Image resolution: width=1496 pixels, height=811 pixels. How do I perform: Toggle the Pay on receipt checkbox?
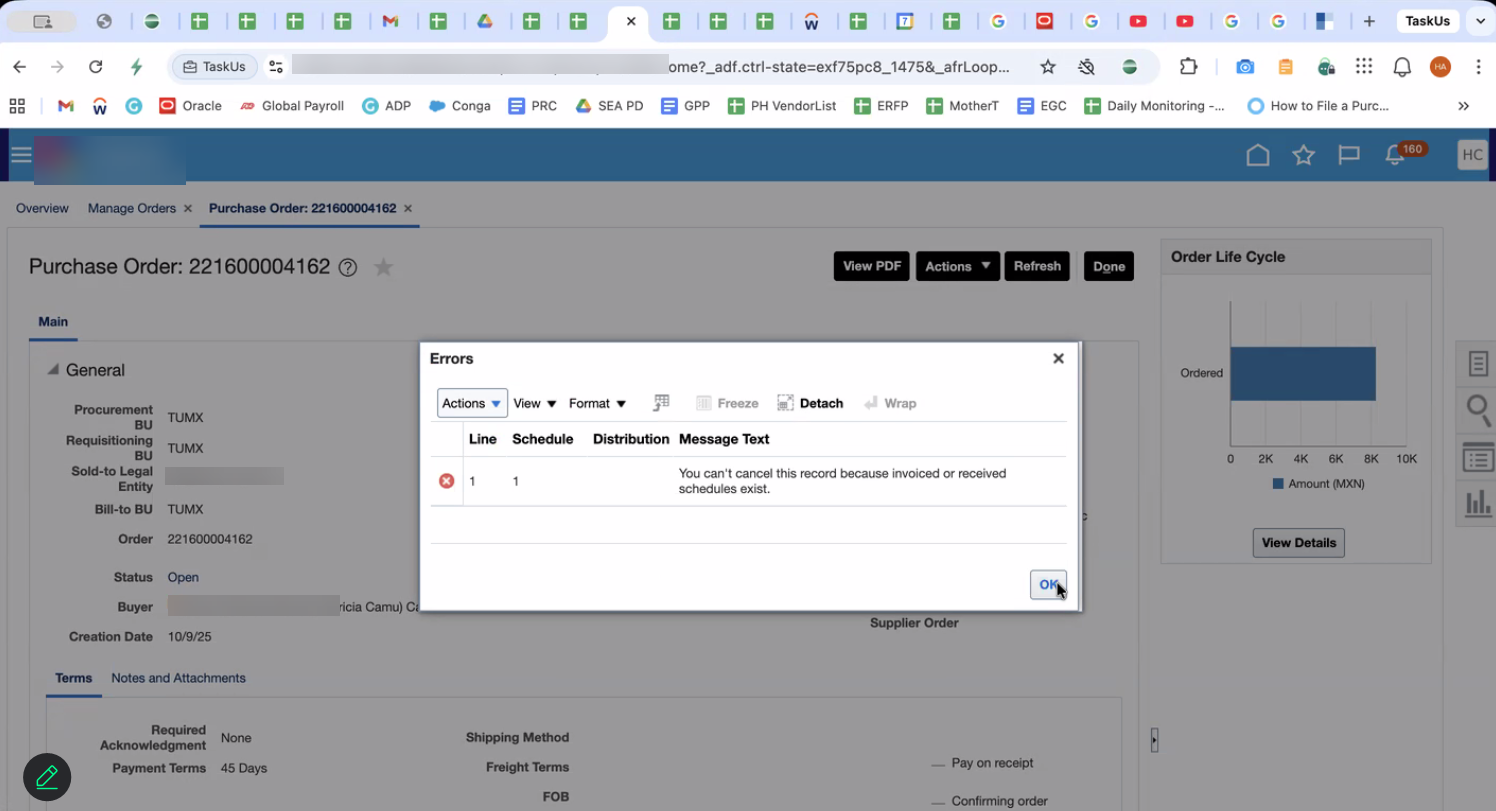pos(938,764)
